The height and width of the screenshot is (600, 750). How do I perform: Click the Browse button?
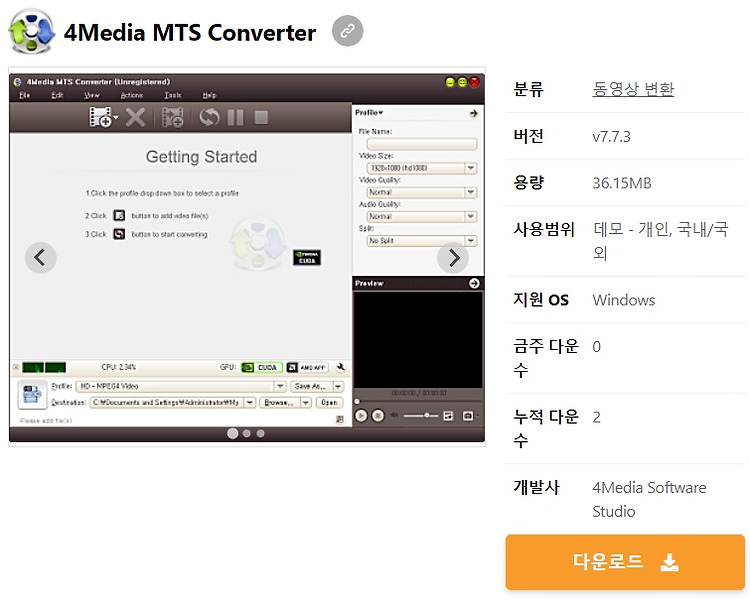tap(279, 402)
